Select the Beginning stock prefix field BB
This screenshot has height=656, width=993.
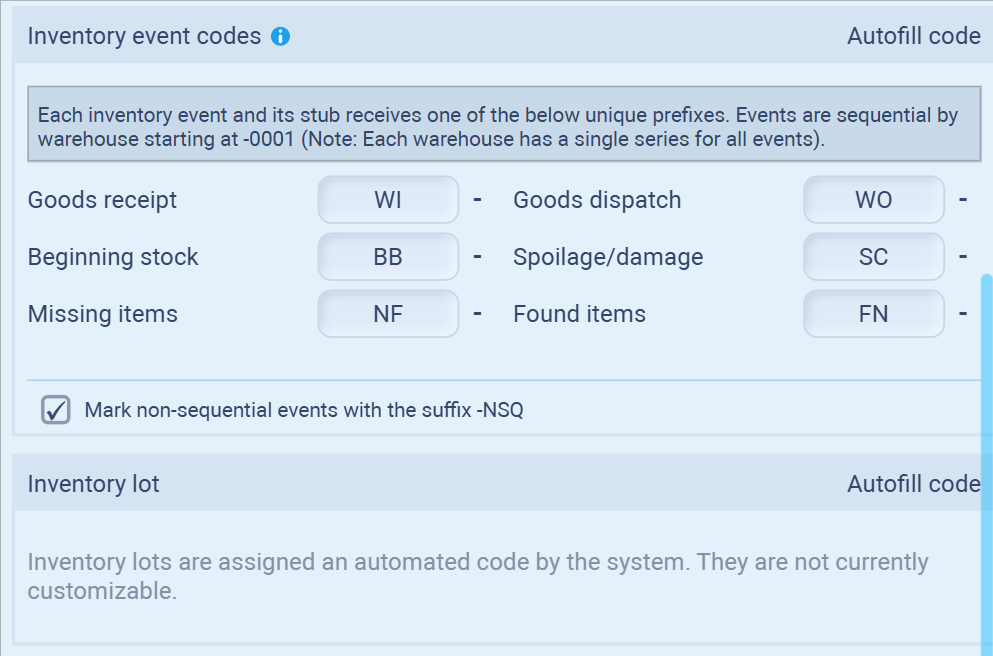point(388,257)
